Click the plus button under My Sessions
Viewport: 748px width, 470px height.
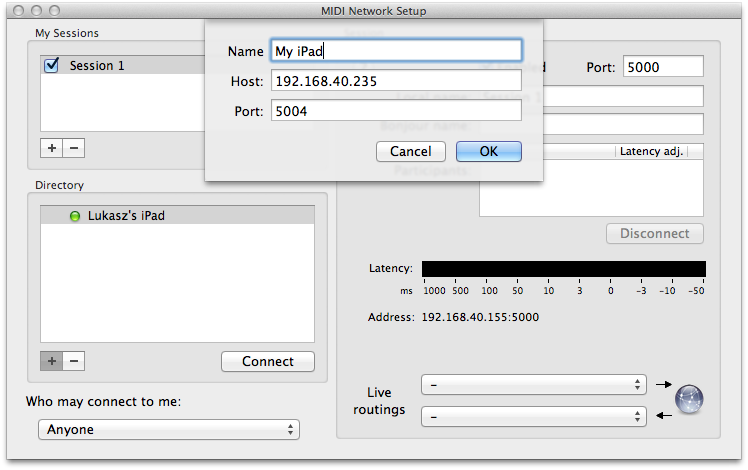(52, 148)
